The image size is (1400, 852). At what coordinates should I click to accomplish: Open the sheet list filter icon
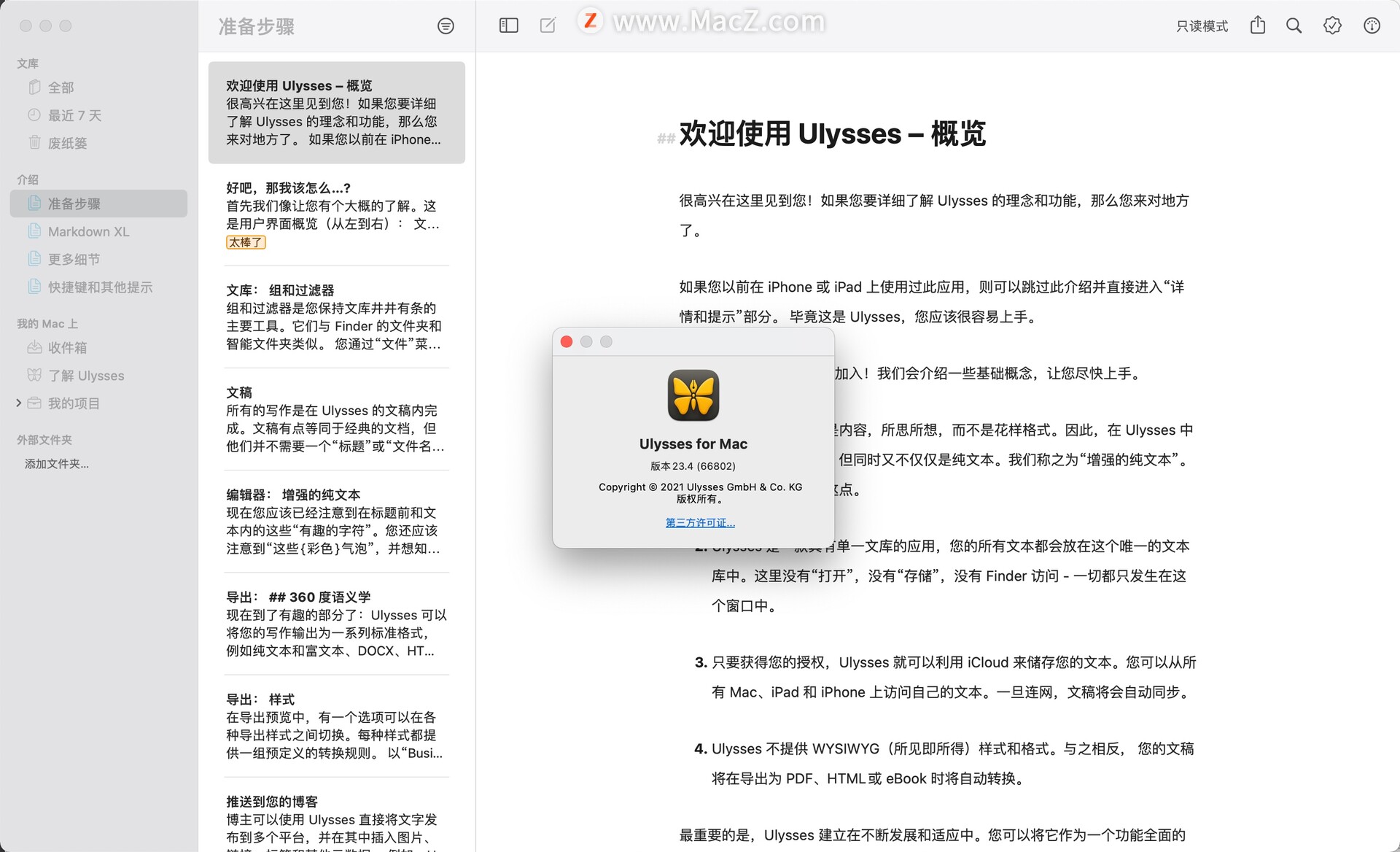pyautogui.click(x=446, y=26)
